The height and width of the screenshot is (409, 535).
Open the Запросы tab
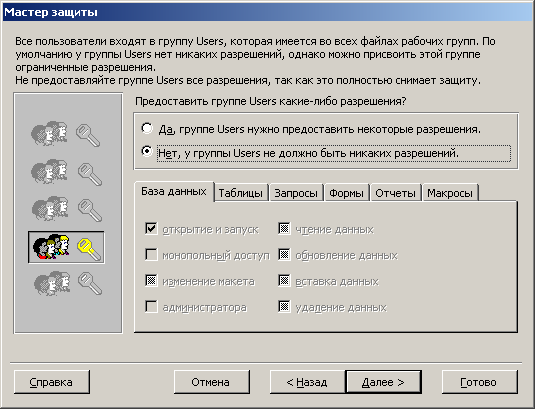tap(296, 193)
